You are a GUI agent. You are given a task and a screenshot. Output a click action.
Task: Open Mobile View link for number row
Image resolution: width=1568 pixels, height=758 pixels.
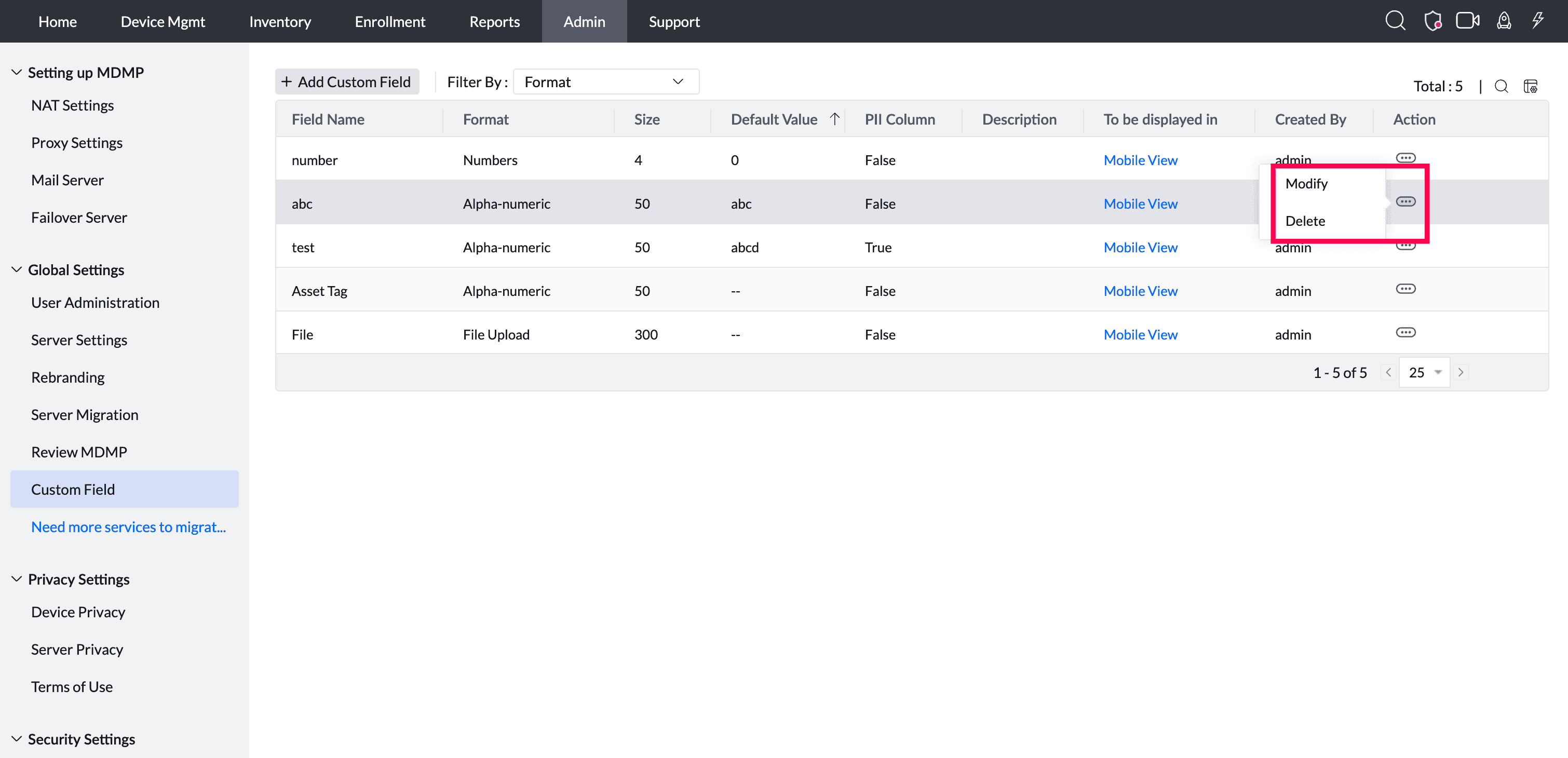coord(1140,160)
